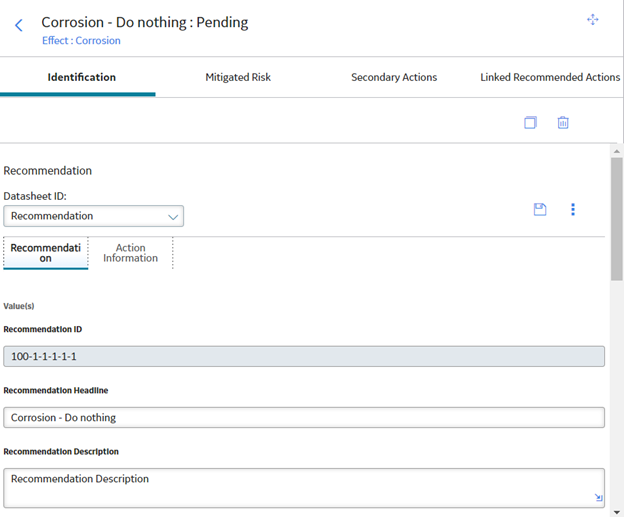Click the Datasheet ID dropdown chevron

pos(173,217)
